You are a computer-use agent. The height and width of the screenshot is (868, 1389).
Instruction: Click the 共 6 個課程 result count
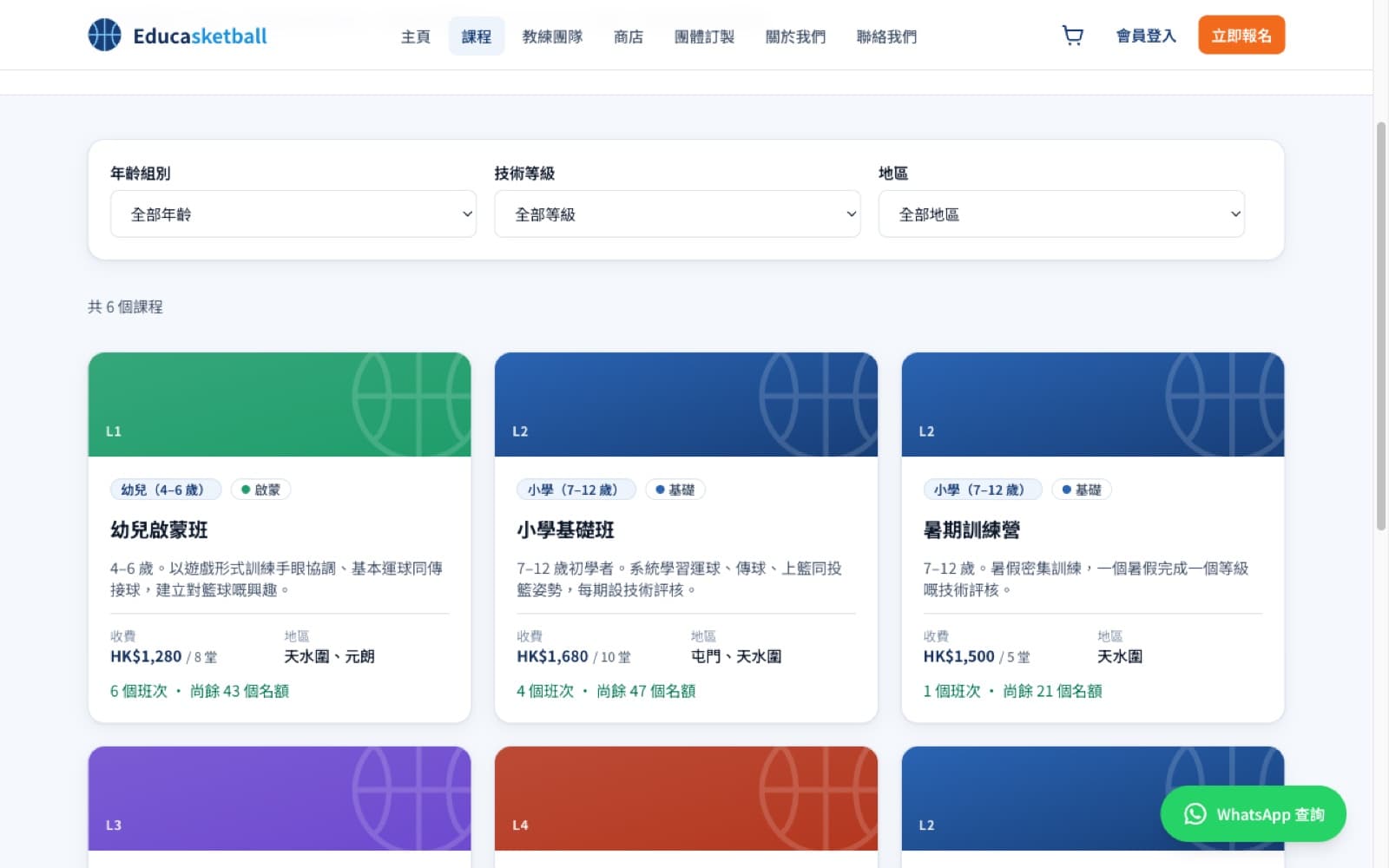click(125, 306)
